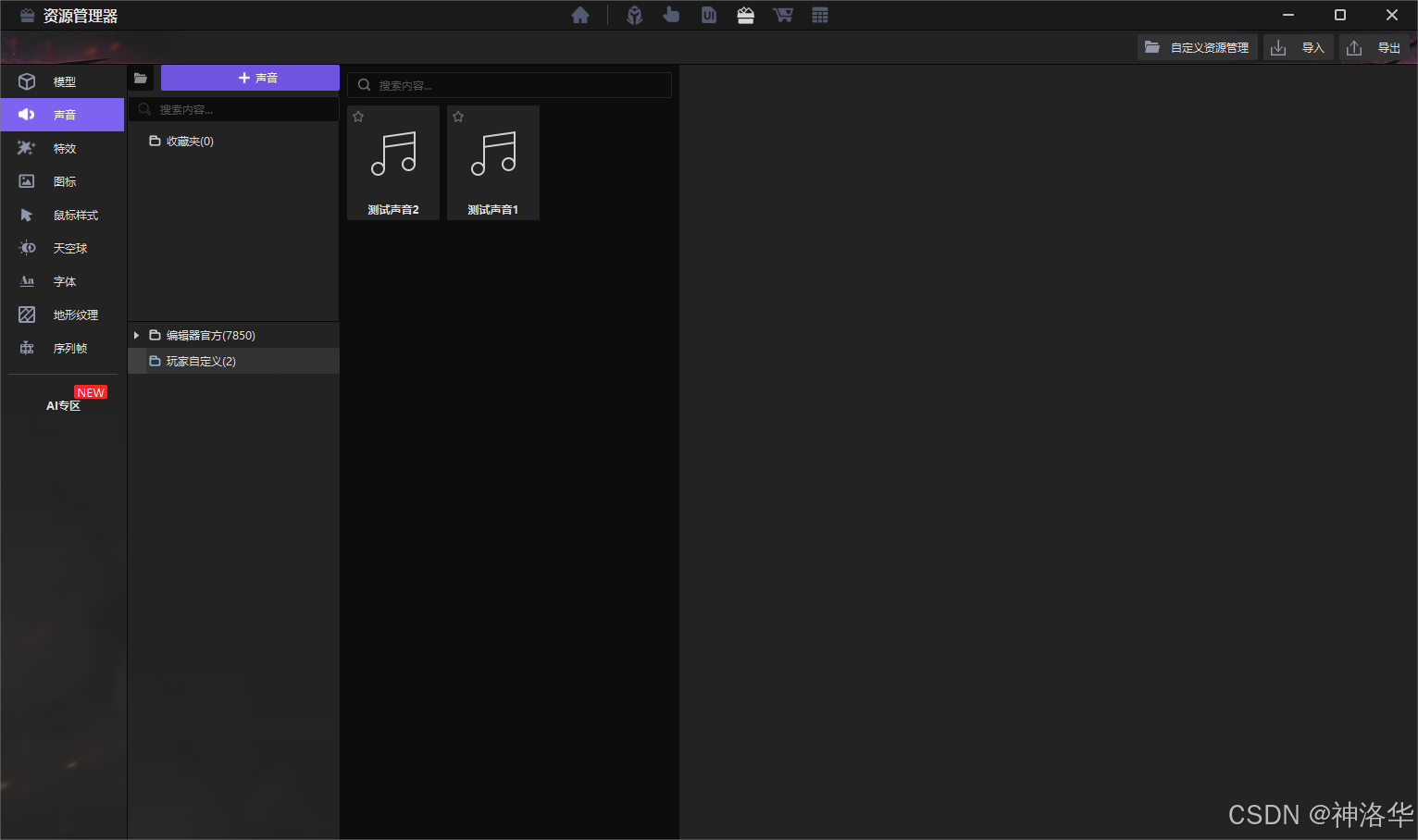
Task: Select the resource box icon in title bar
Action: click(x=746, y=15)
